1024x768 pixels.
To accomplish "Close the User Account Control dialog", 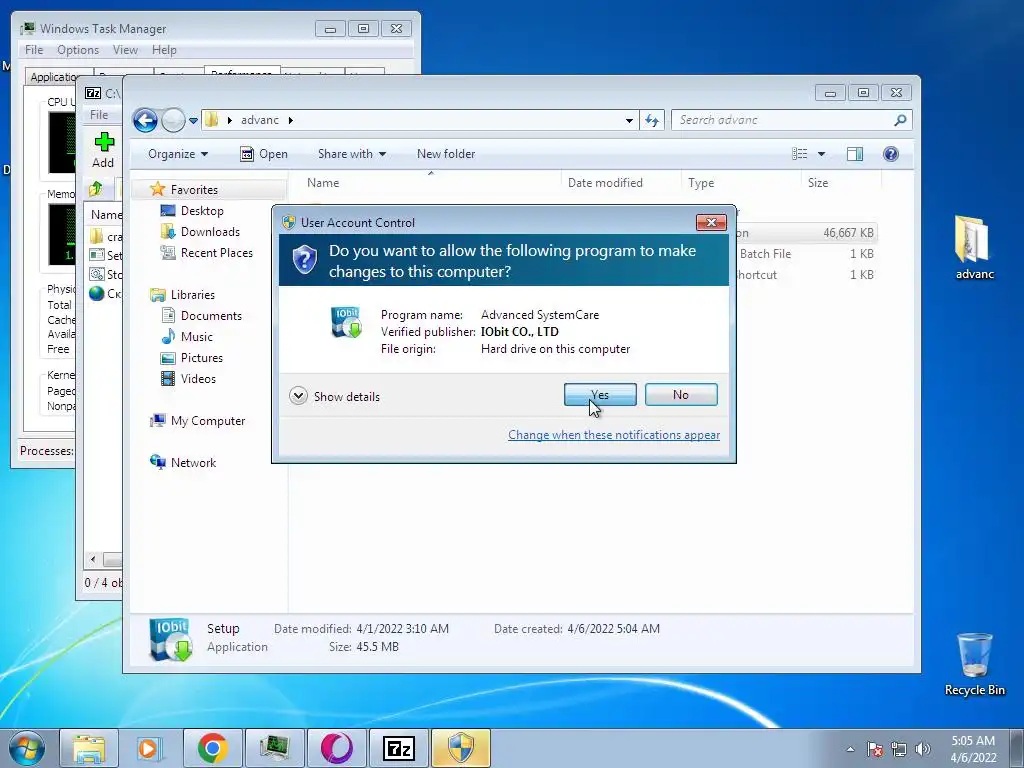I will pos(711,222).
